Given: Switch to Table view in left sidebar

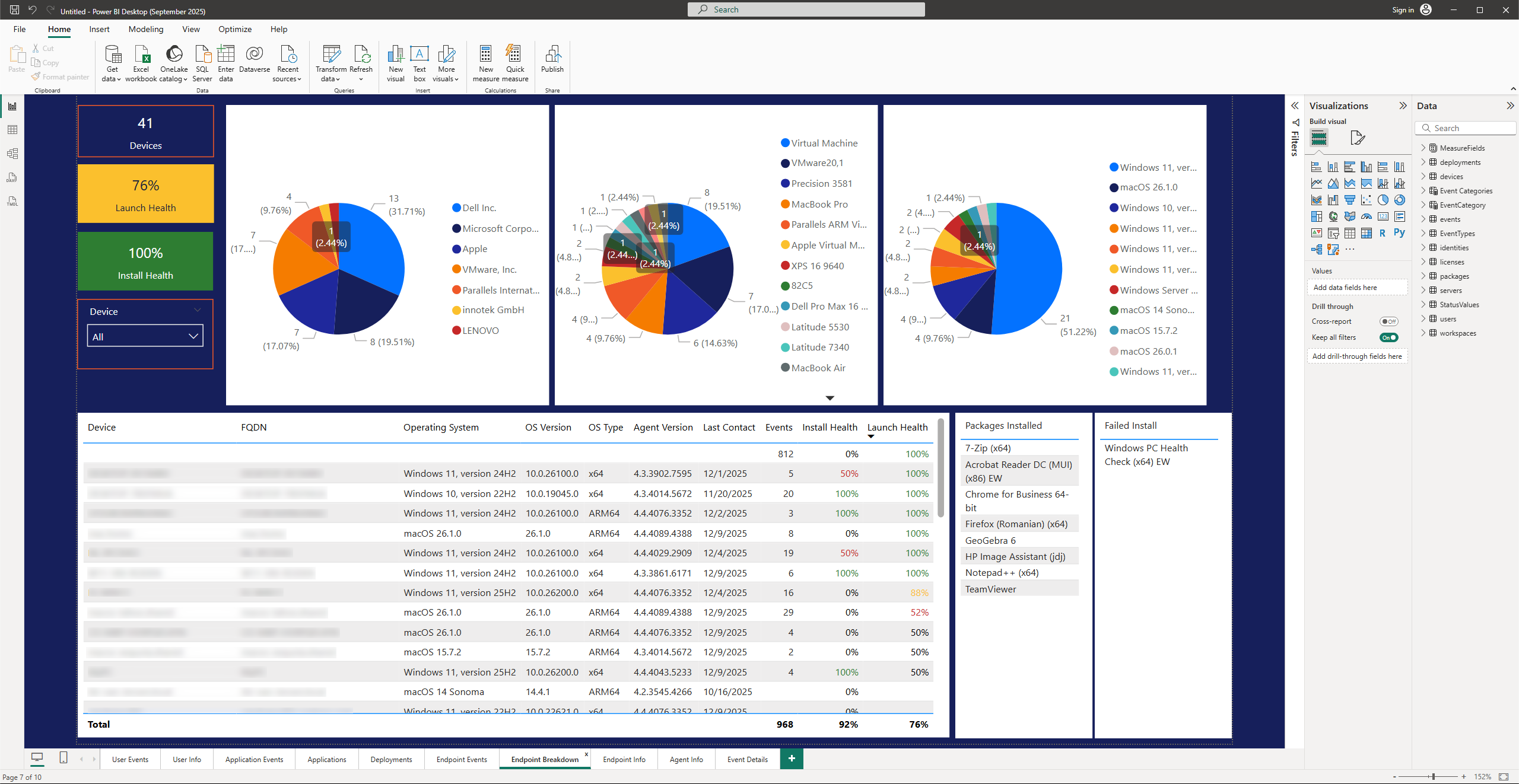Looking at the screenshot, I should point(12,130).
